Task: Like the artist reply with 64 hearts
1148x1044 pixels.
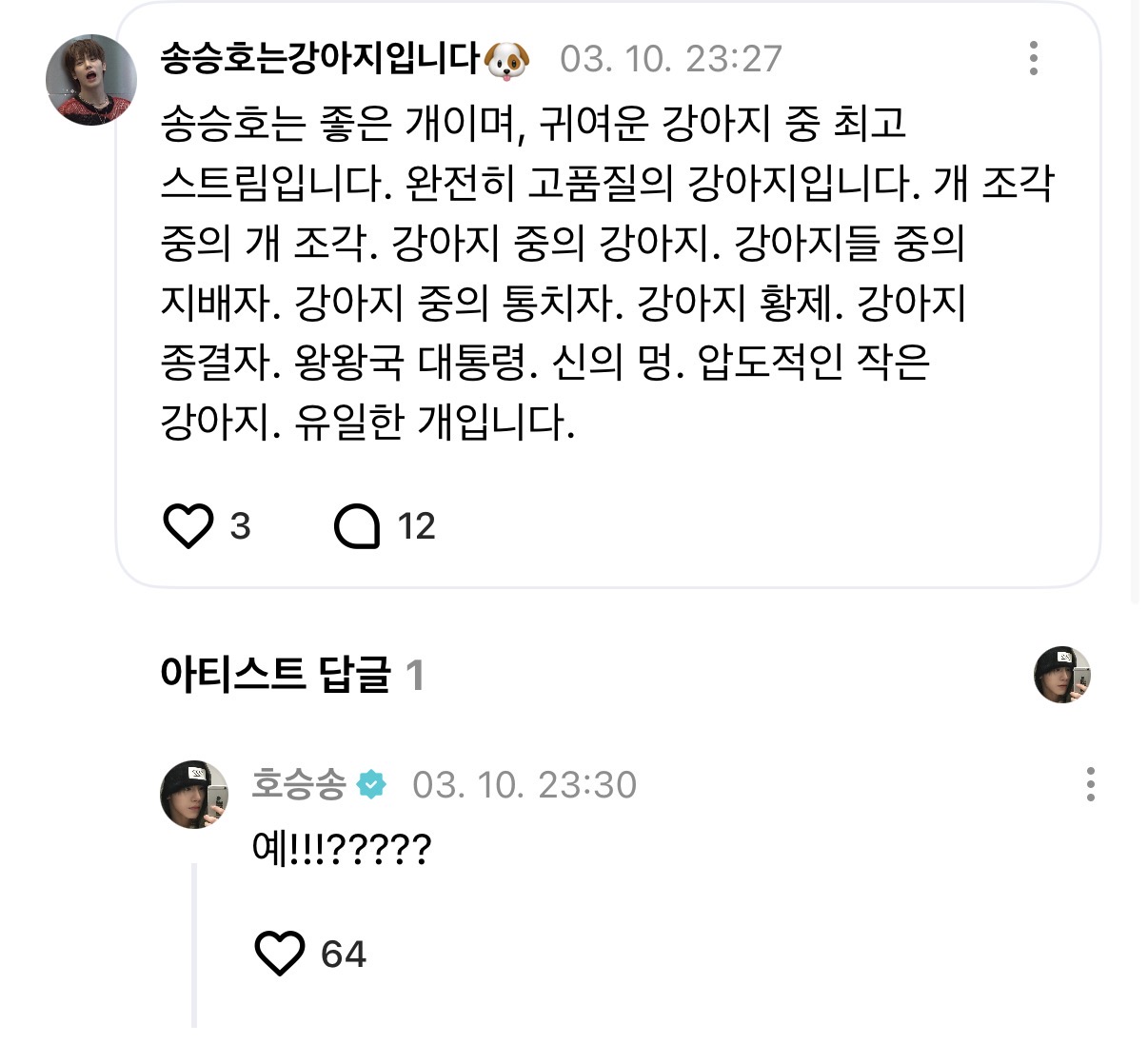Action: click(x=280, y=954)
